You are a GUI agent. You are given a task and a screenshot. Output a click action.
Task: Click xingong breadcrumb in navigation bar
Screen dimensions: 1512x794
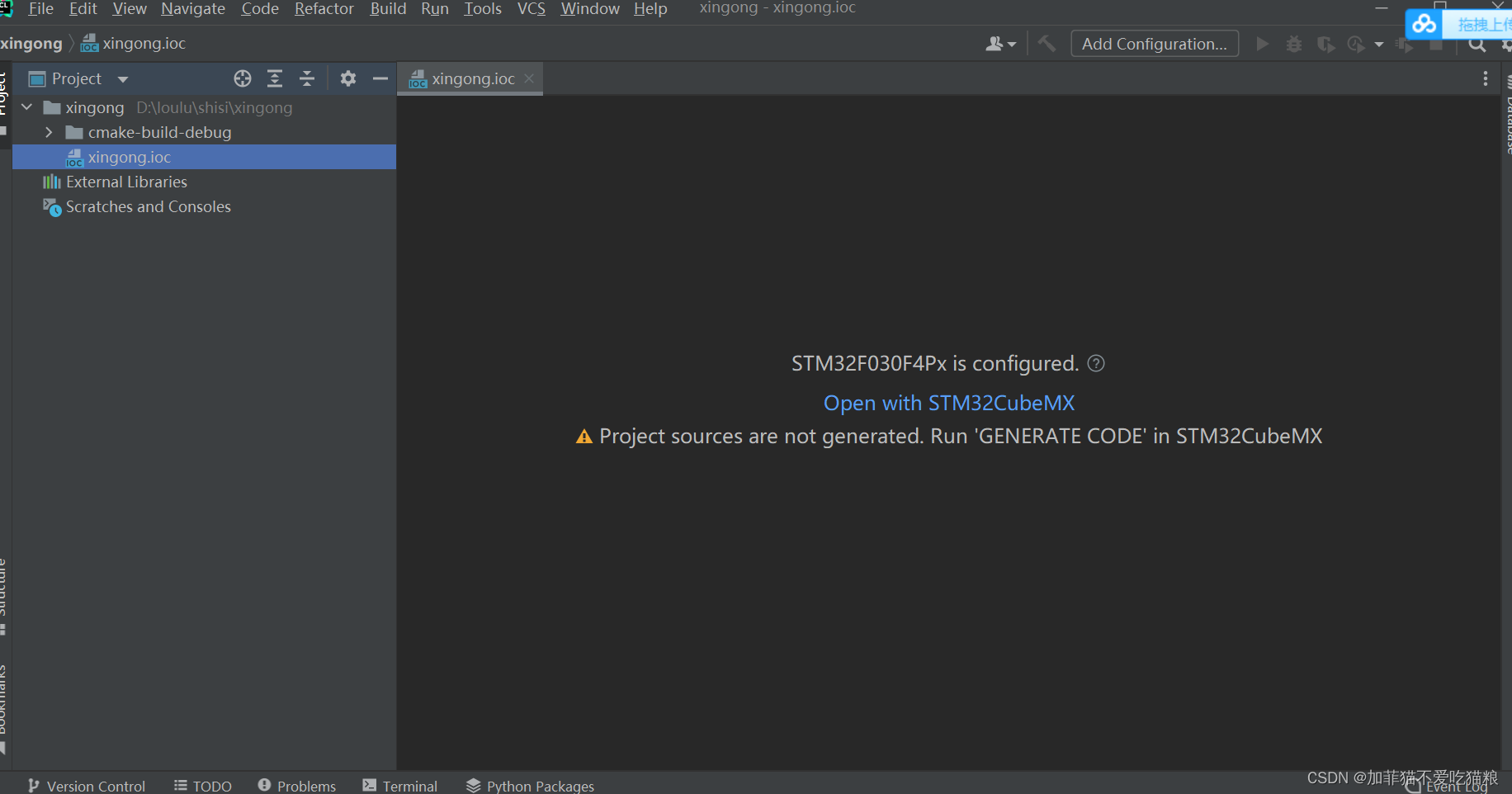point(31,44)
